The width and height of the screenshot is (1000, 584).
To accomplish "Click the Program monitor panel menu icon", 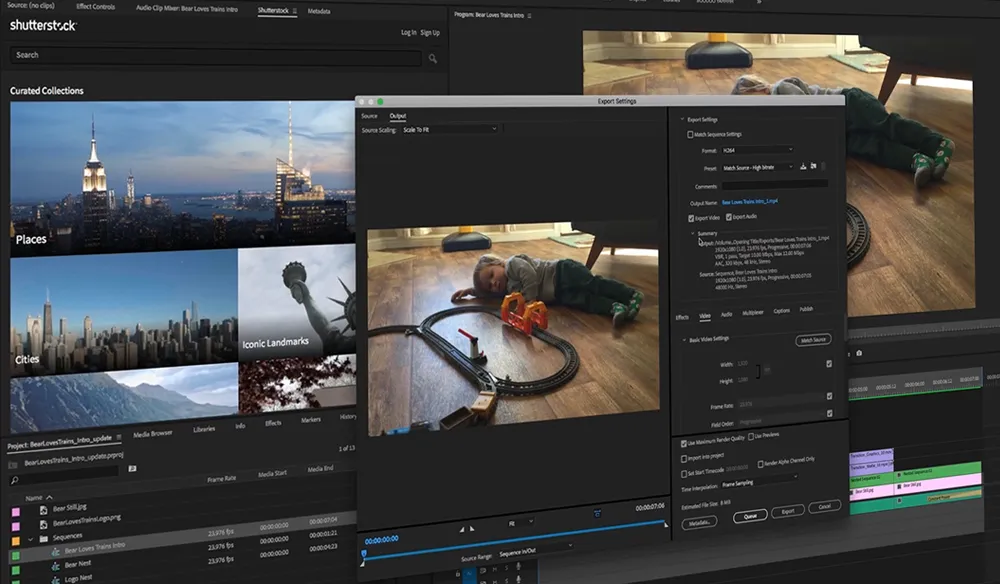I will (529, 15).
